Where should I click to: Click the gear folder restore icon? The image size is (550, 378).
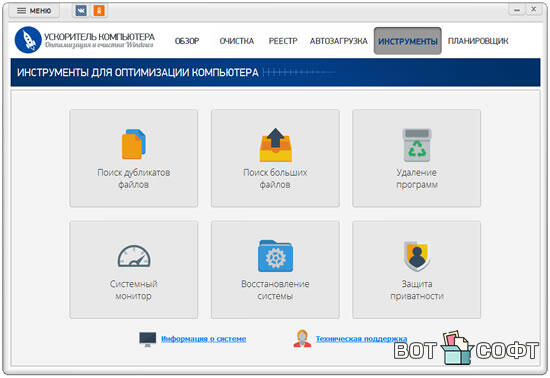click(275, 256)
